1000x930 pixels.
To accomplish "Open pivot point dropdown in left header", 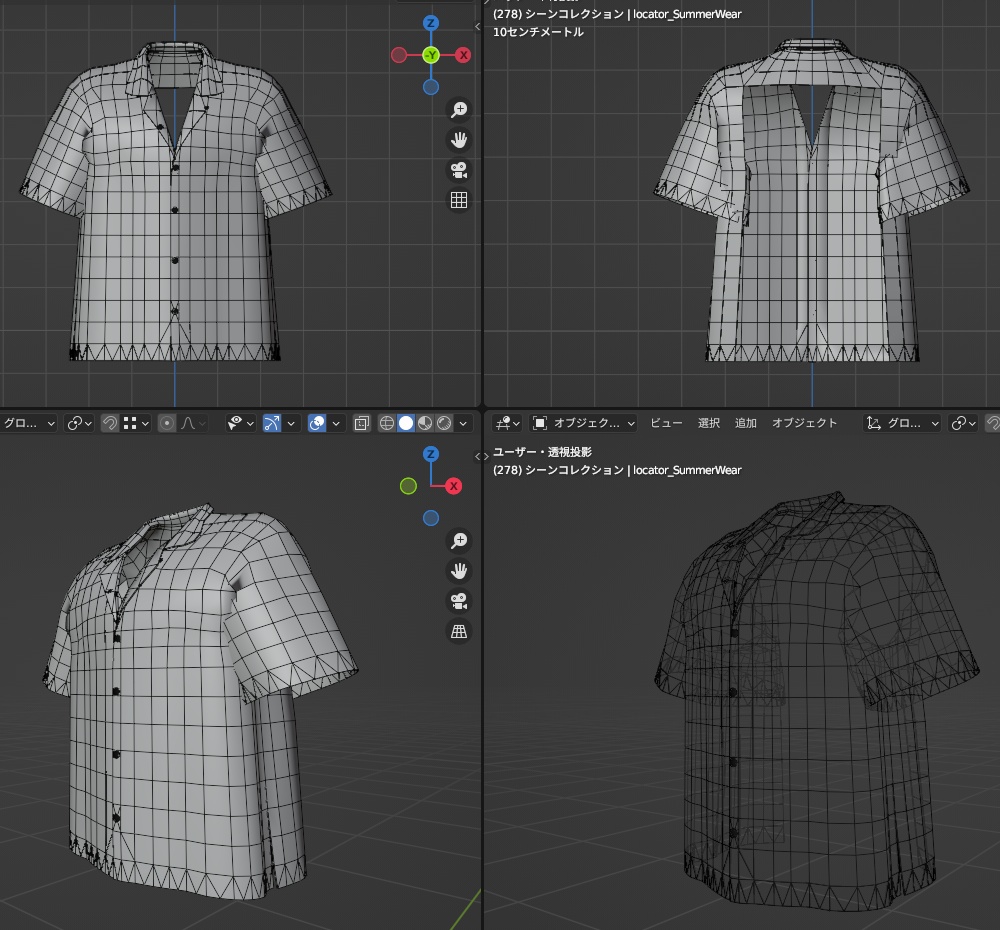I will [80, 423].
